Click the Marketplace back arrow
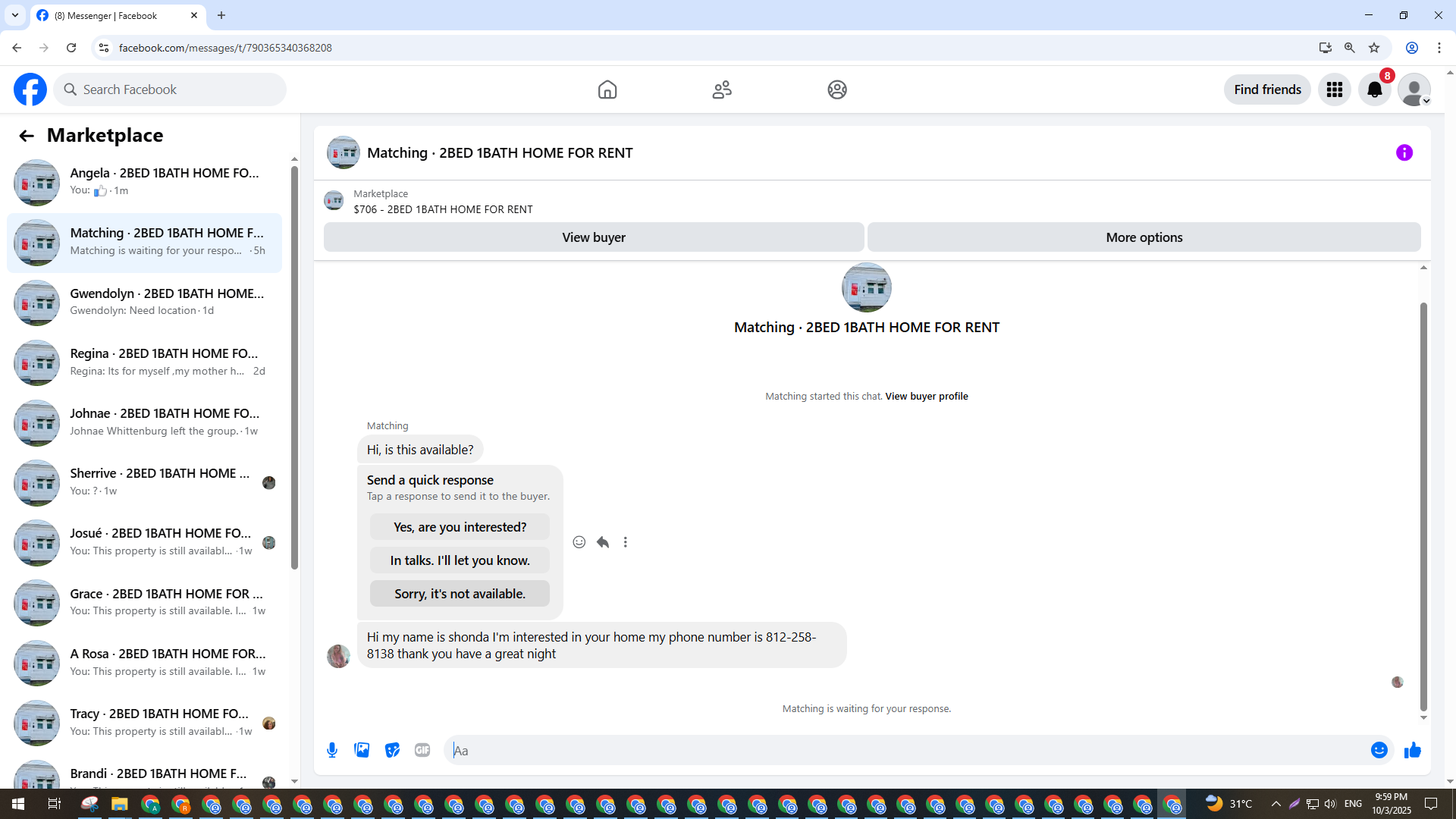Screen dimensions: 1456x819 pos(27,136)
